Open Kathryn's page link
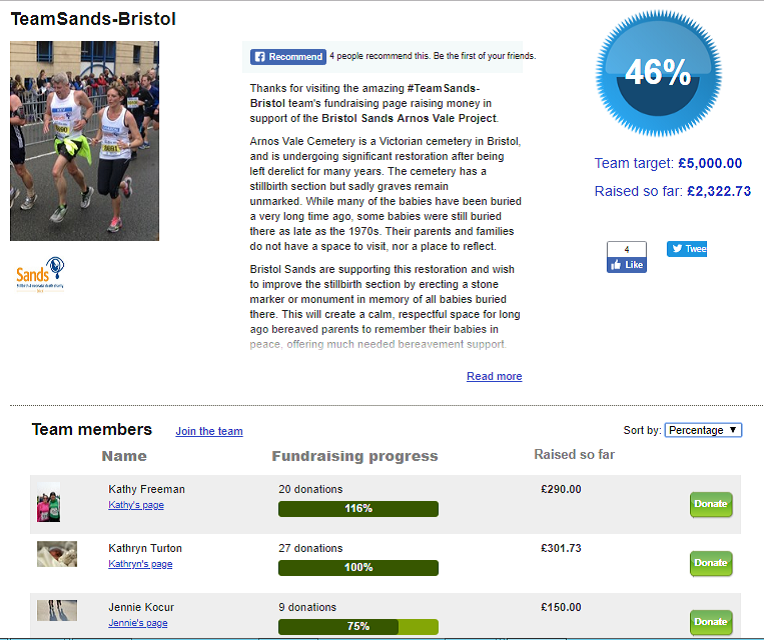764x640 pixels. [x=140, y=564]
